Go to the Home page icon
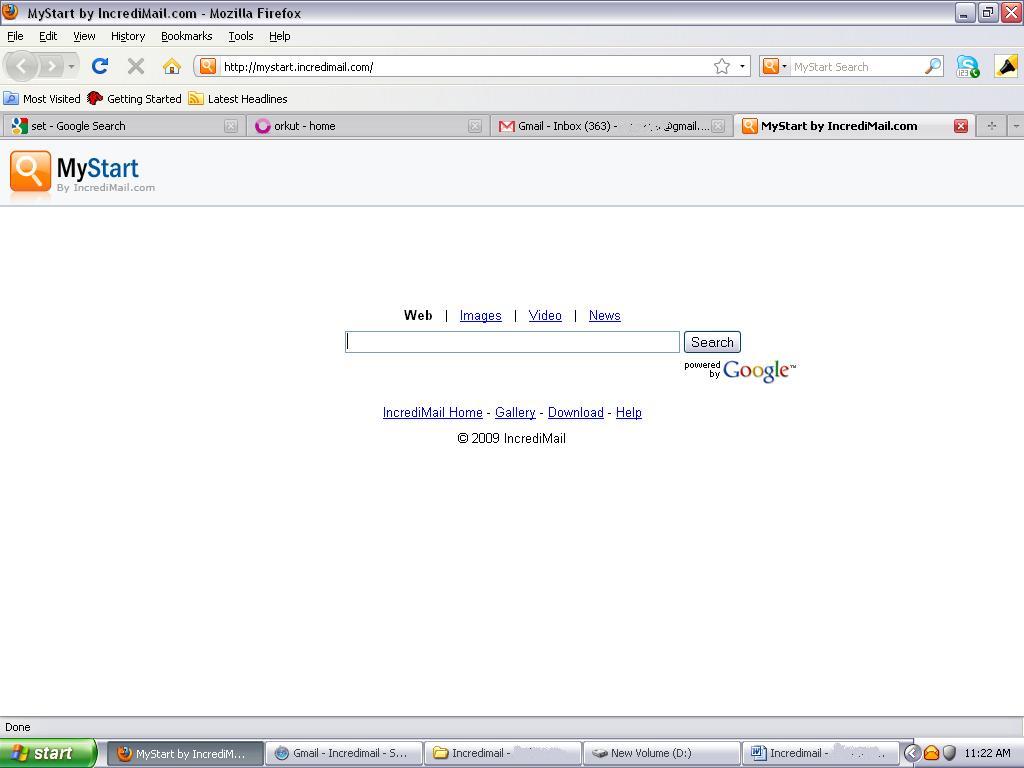The height and width of the screenshot is (768, 1024). coord(172,66)
